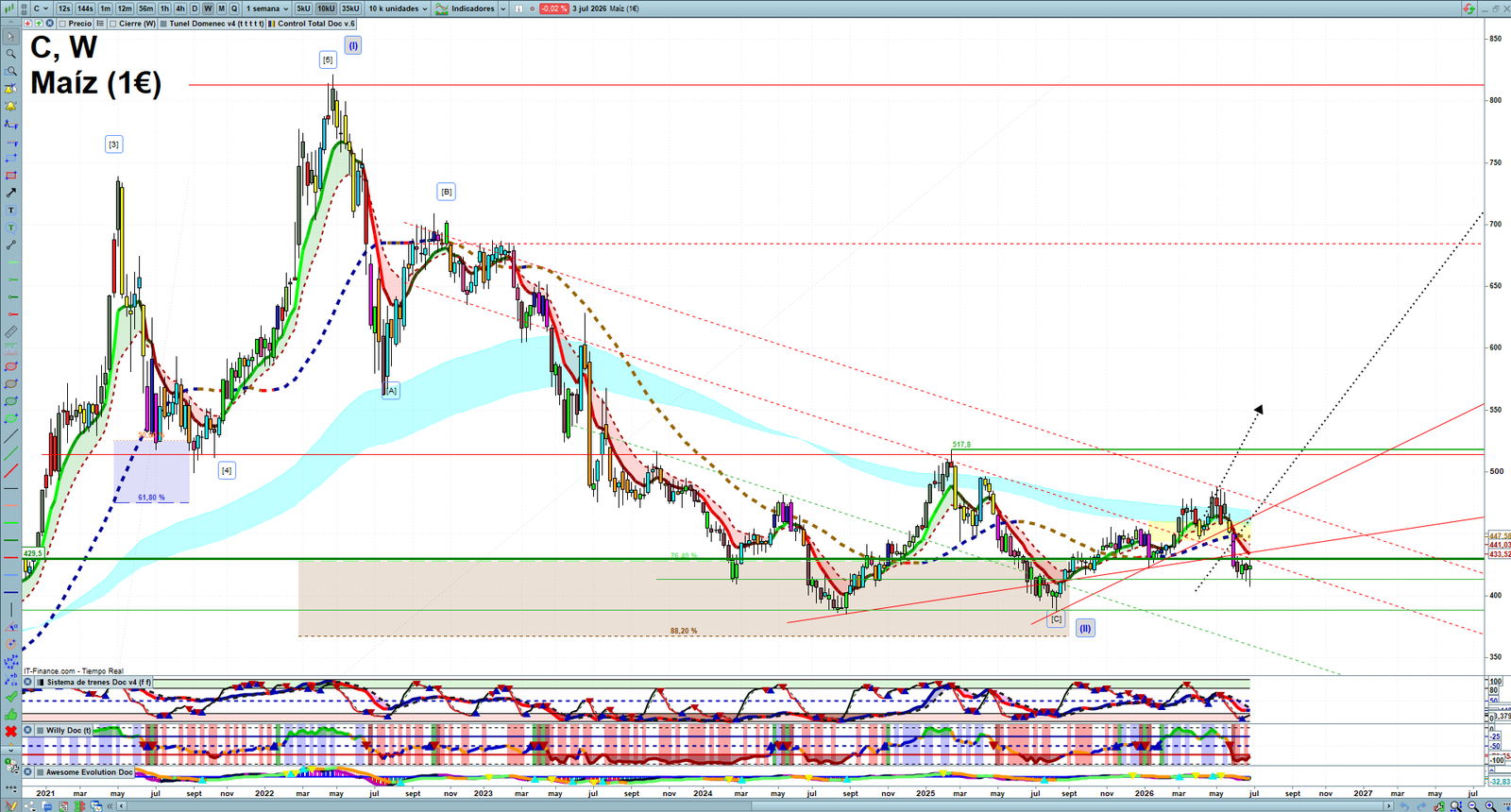Switch to the 4h timeframe

click(x=180, y=8)
